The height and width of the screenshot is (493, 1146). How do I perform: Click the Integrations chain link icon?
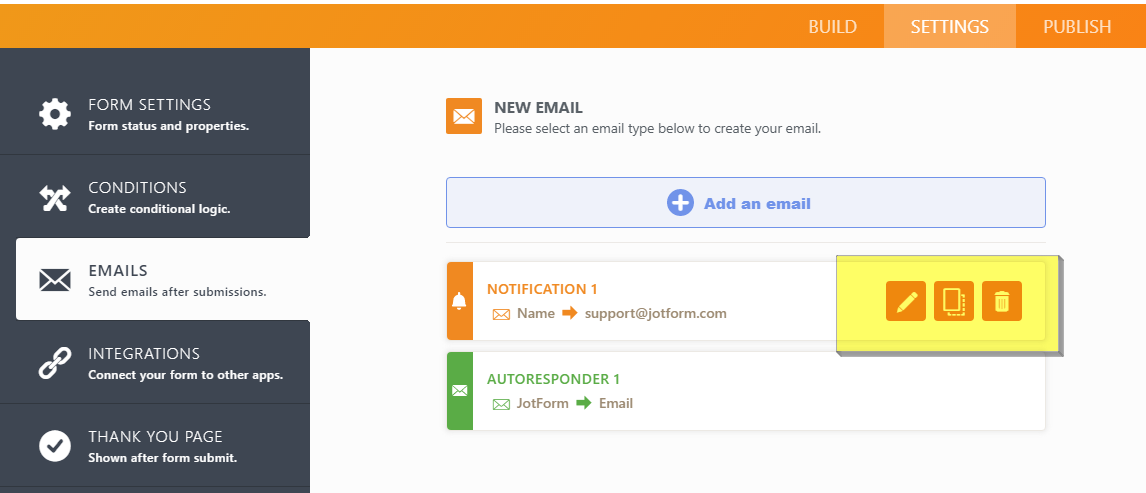[x=55, y=363]
